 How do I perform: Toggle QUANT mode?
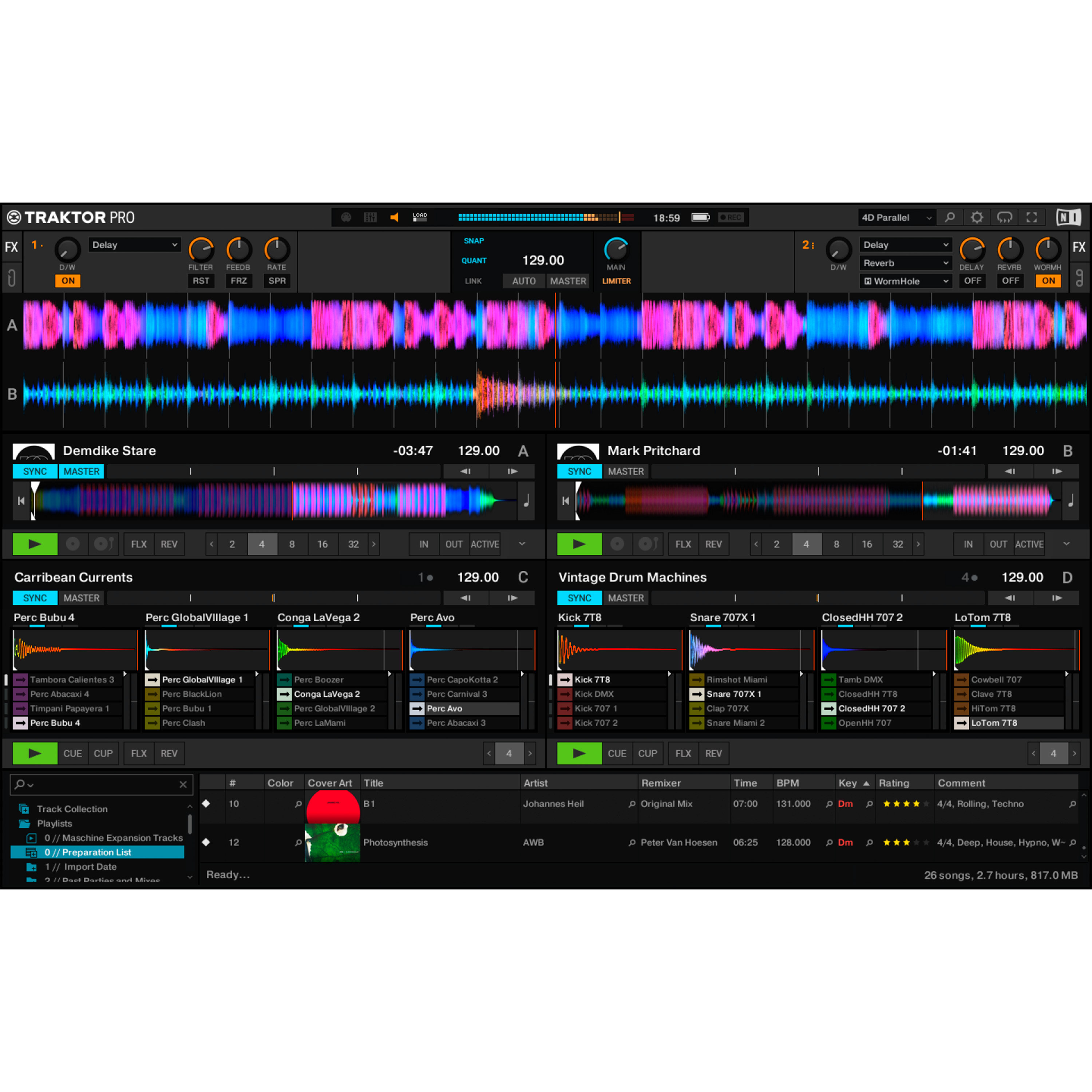474,261
